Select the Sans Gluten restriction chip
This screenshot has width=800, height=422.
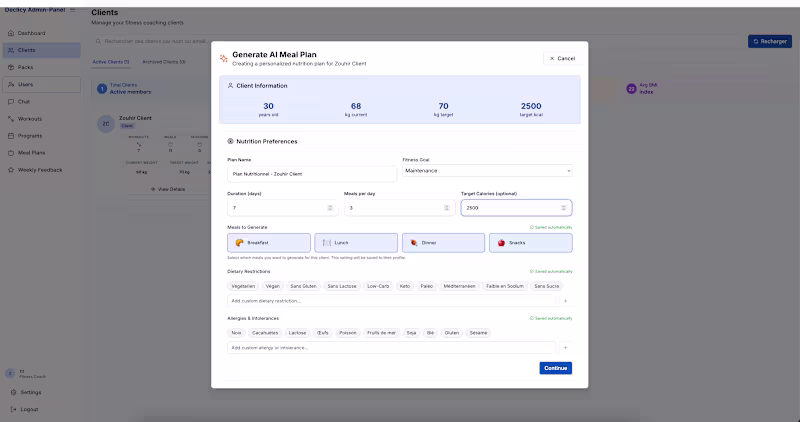point(304,286)
